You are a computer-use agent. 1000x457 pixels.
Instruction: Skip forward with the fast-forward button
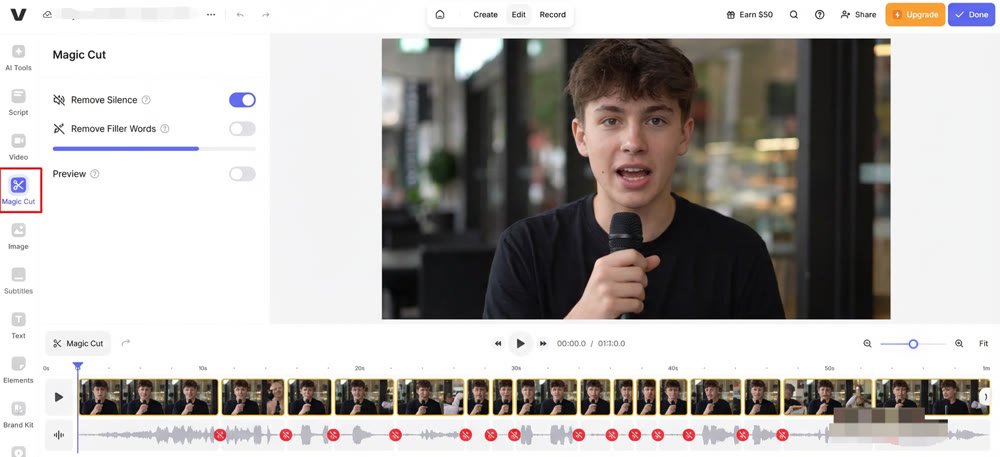pos(543,344)
